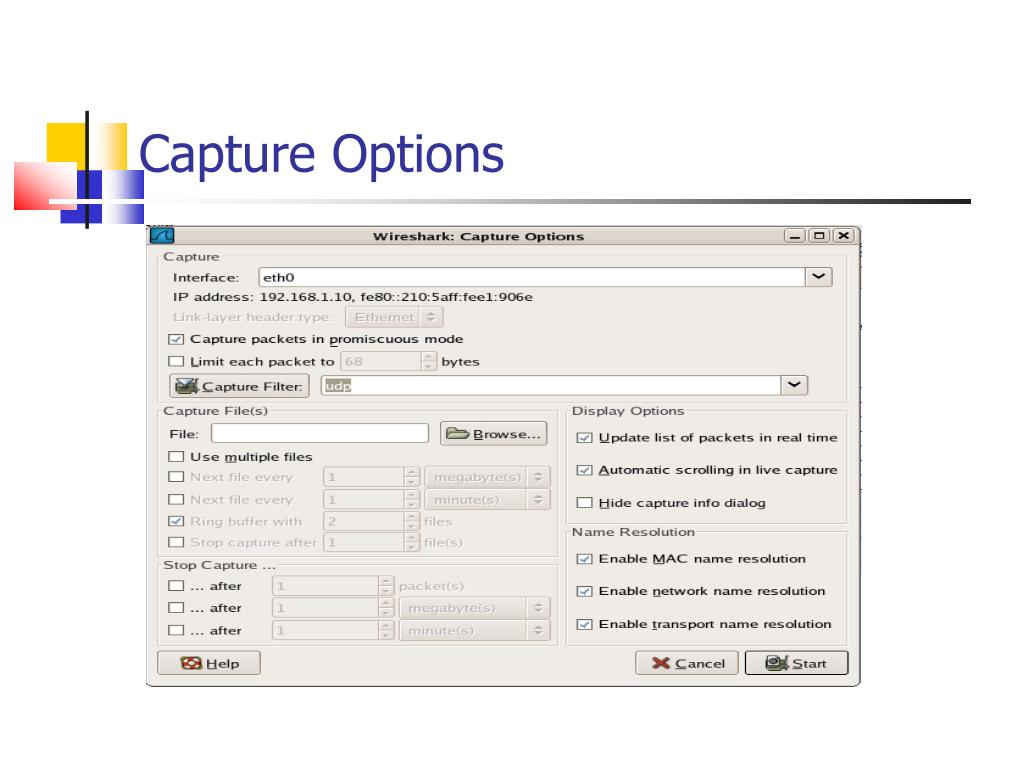The height and width of the screenshot is (768, 1024).
Task: Check Stop Capture after minute(s) option
Action: tap(176, 630)
